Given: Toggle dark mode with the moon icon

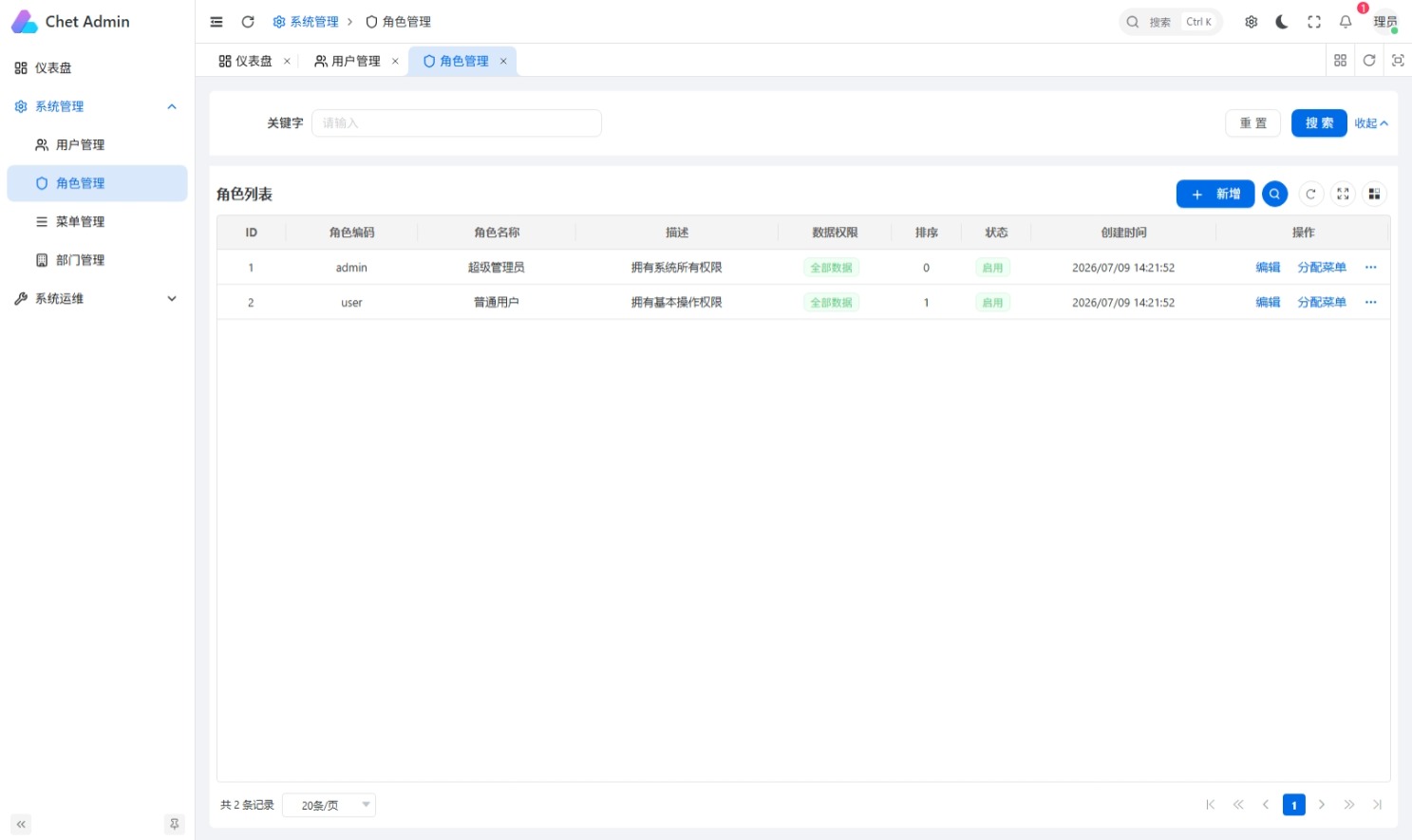Looking at the screenshot, I should click(x=1282, y=22).
